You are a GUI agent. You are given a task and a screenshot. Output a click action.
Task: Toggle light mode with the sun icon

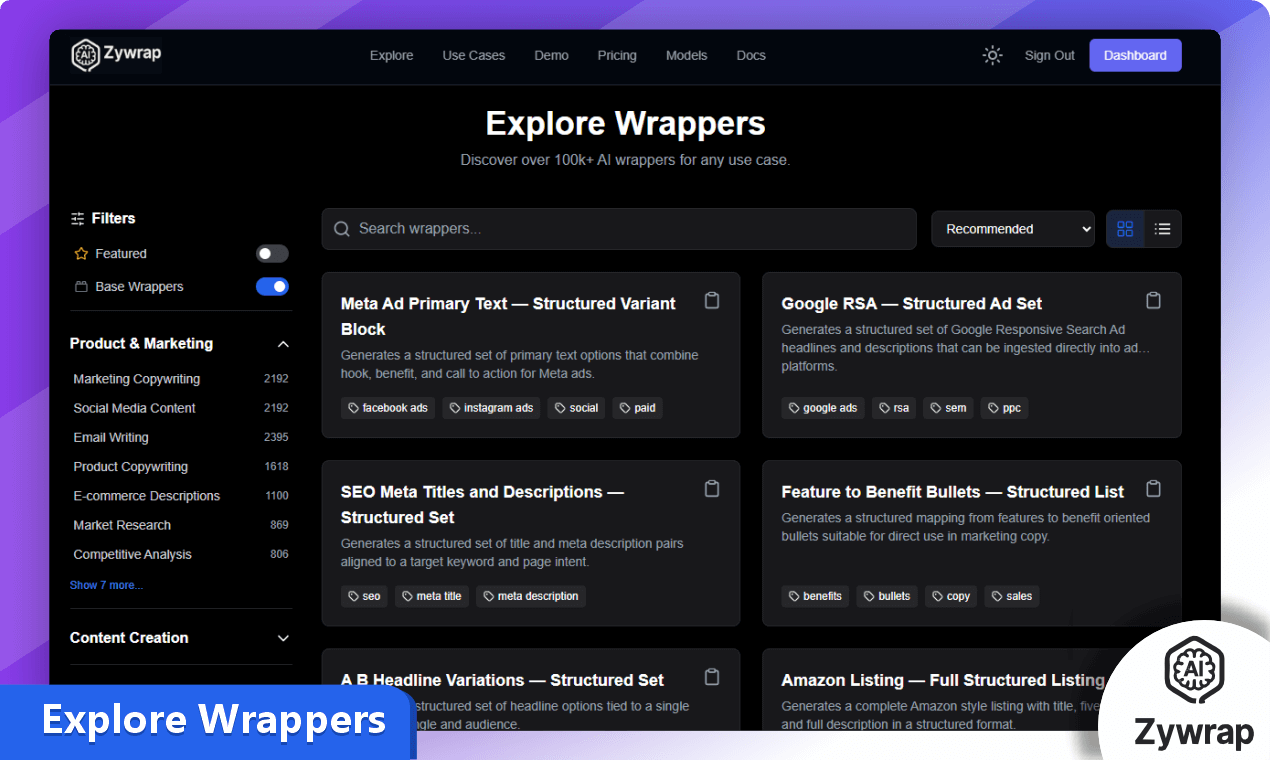tap(992, 56)
